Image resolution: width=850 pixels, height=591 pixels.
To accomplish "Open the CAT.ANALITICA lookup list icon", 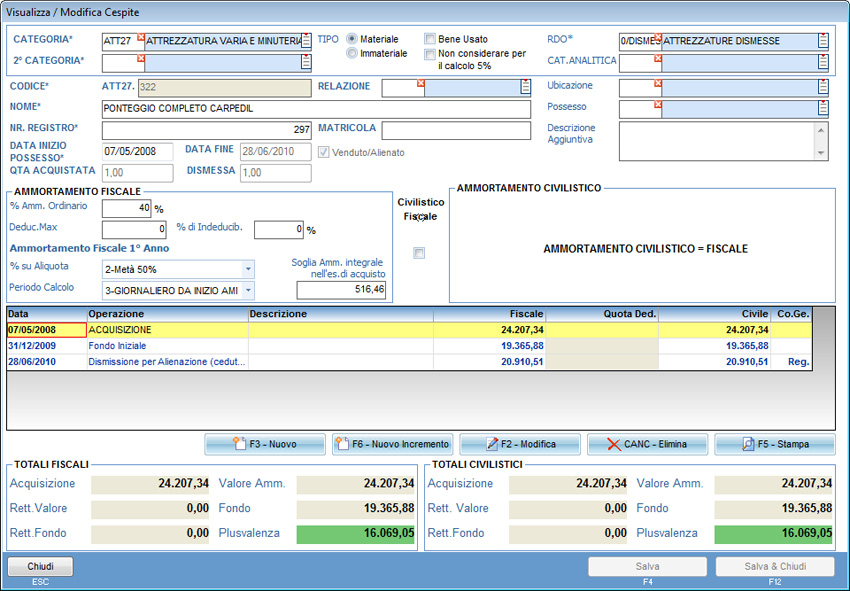I will point(823,63).
